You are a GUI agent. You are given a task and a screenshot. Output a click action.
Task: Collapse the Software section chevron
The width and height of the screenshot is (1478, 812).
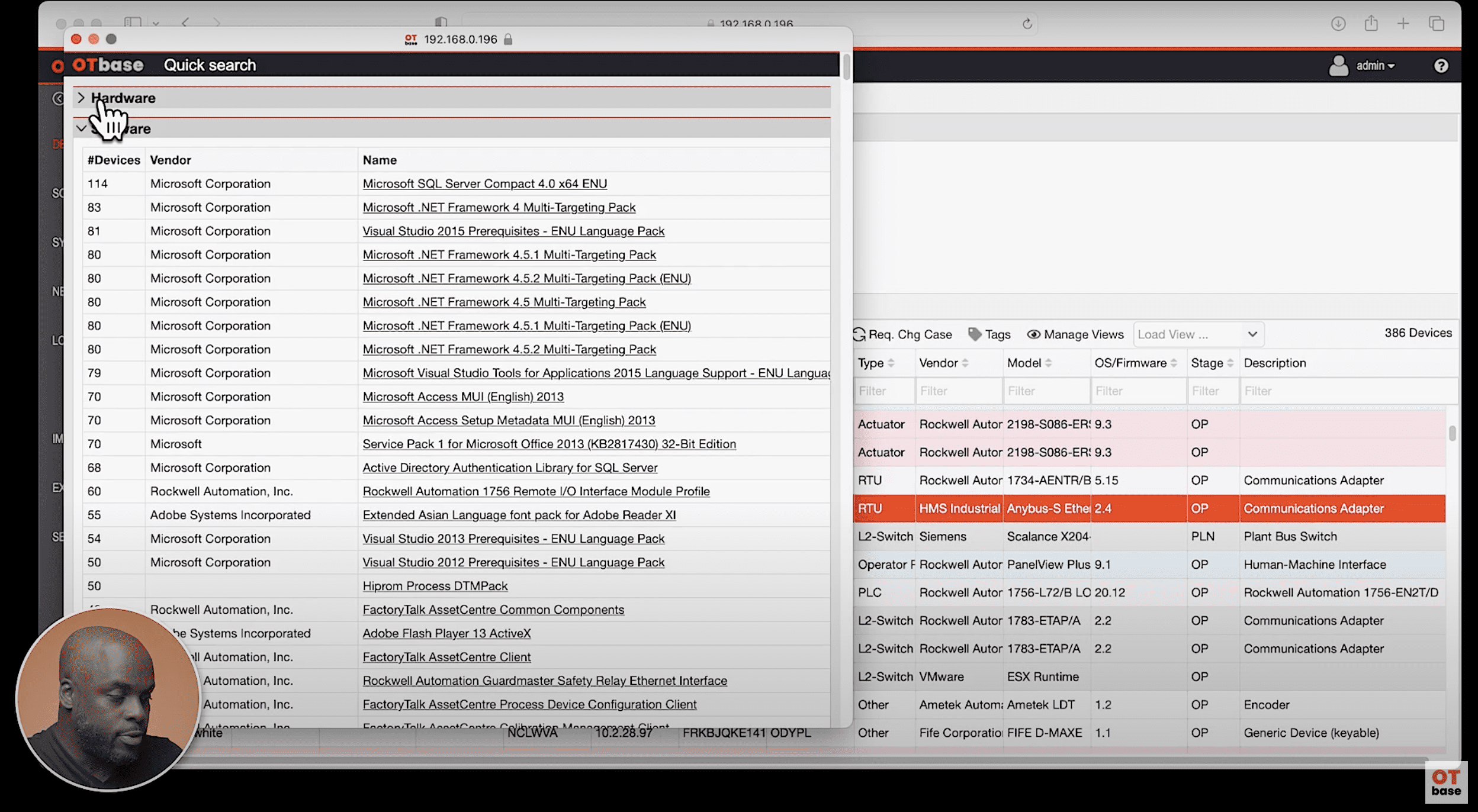(82, 128)
